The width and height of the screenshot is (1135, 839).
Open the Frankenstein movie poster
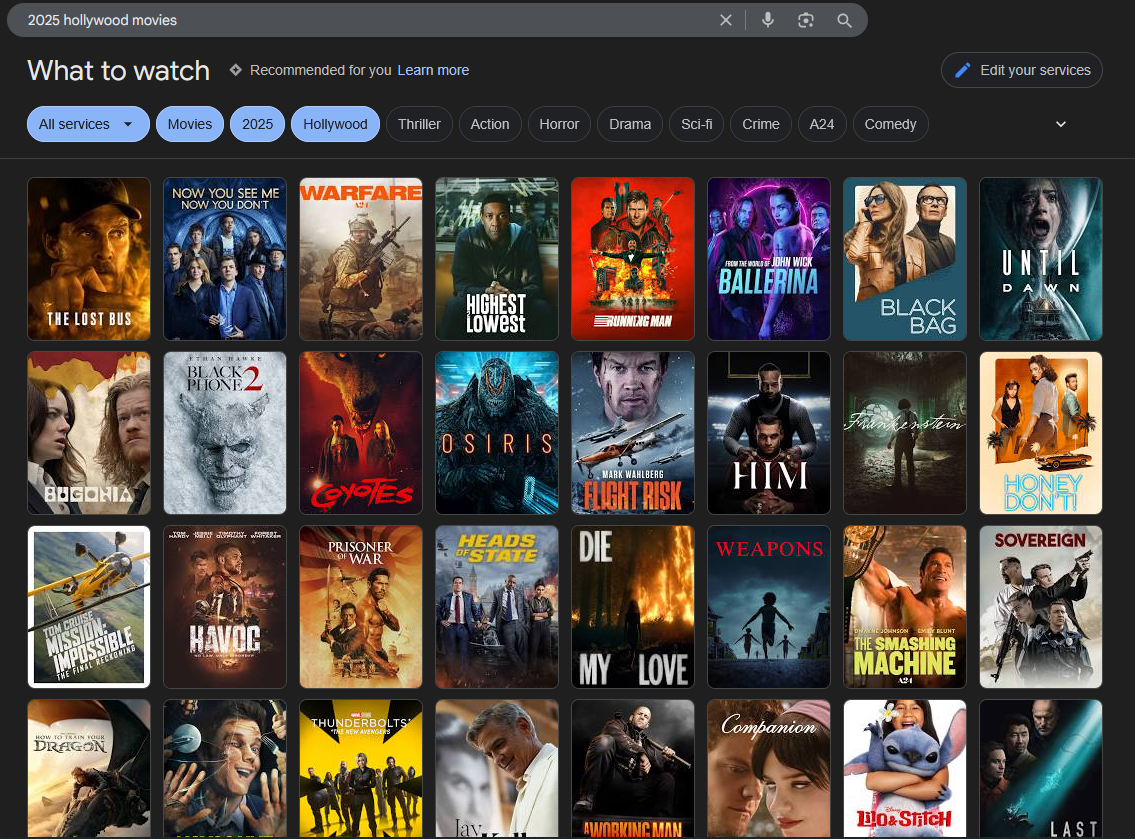905,433
